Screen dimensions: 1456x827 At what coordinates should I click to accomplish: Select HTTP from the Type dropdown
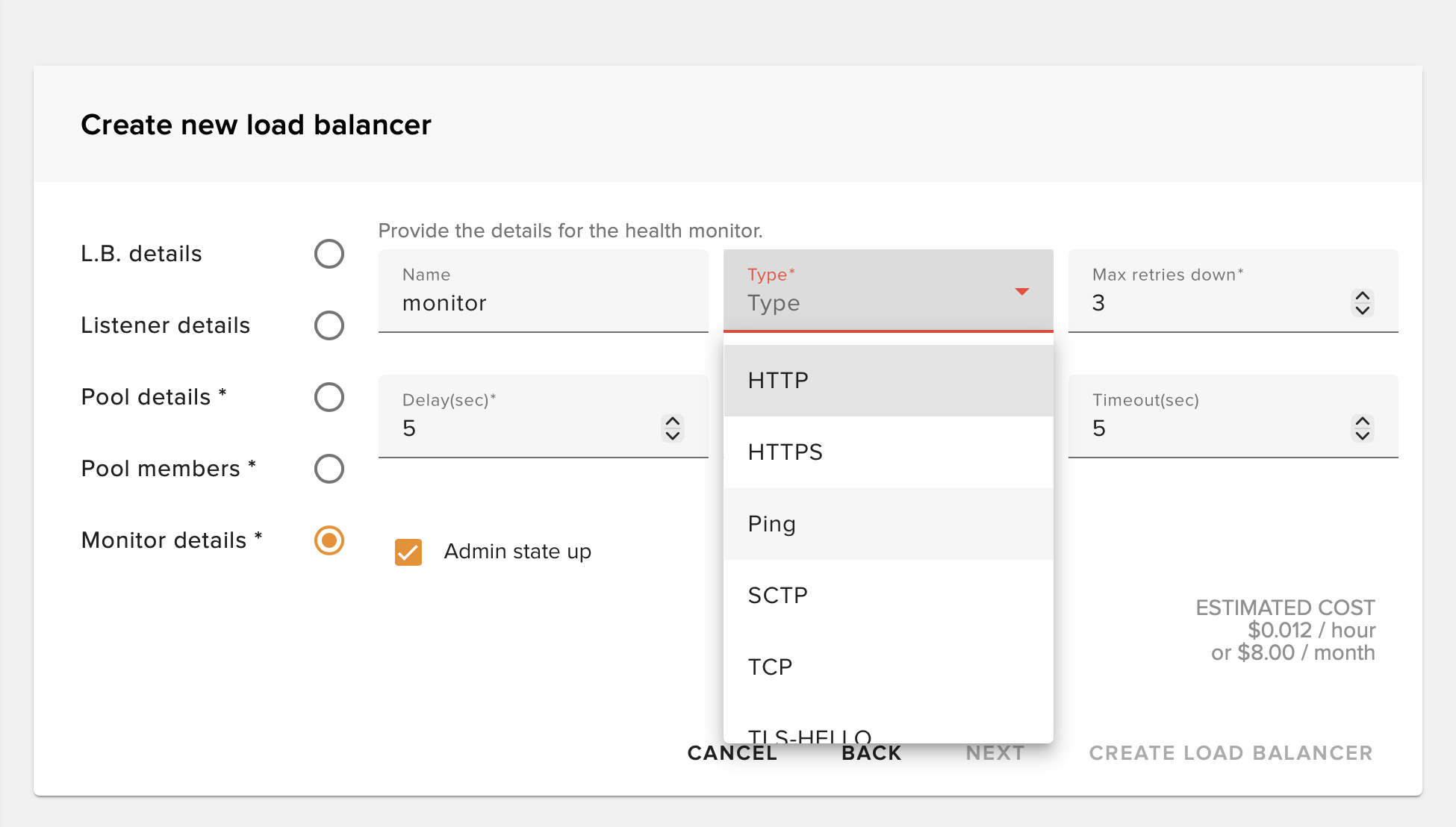coord(778,380)
